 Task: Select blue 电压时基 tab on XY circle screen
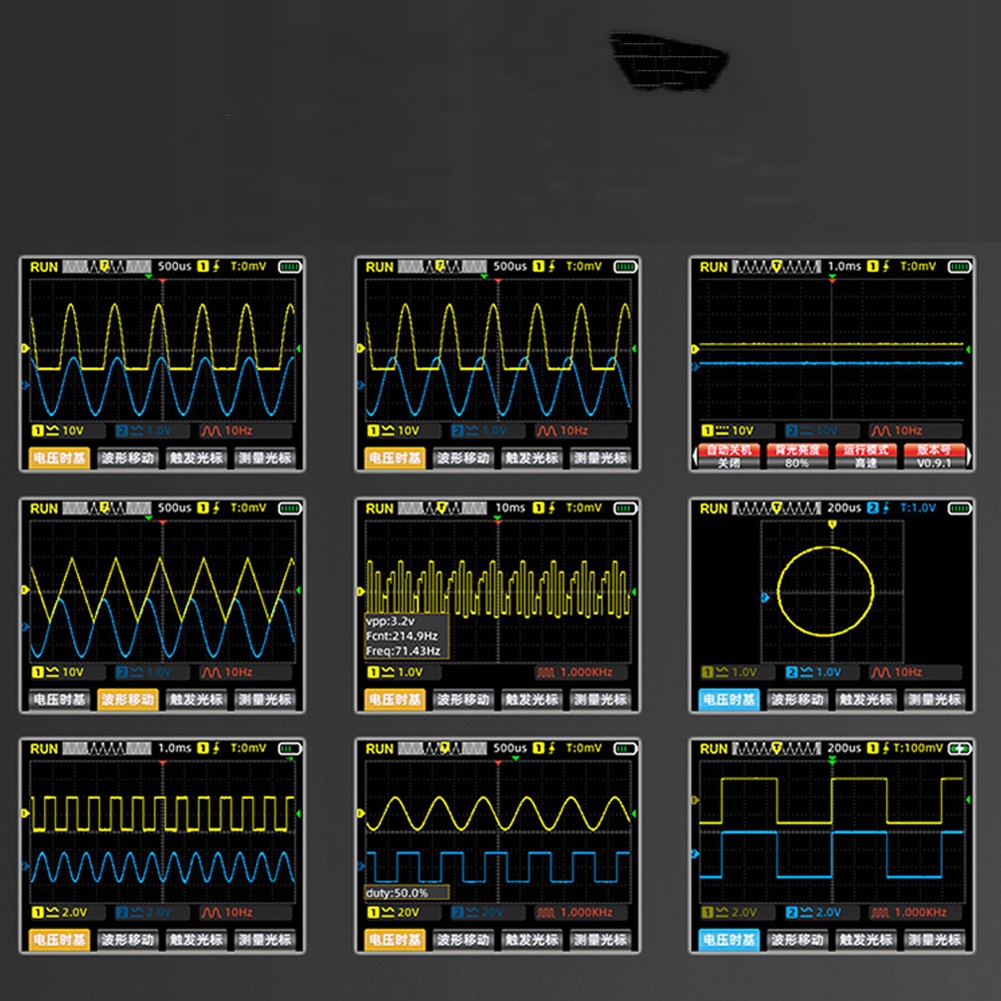tap(728, 699)
